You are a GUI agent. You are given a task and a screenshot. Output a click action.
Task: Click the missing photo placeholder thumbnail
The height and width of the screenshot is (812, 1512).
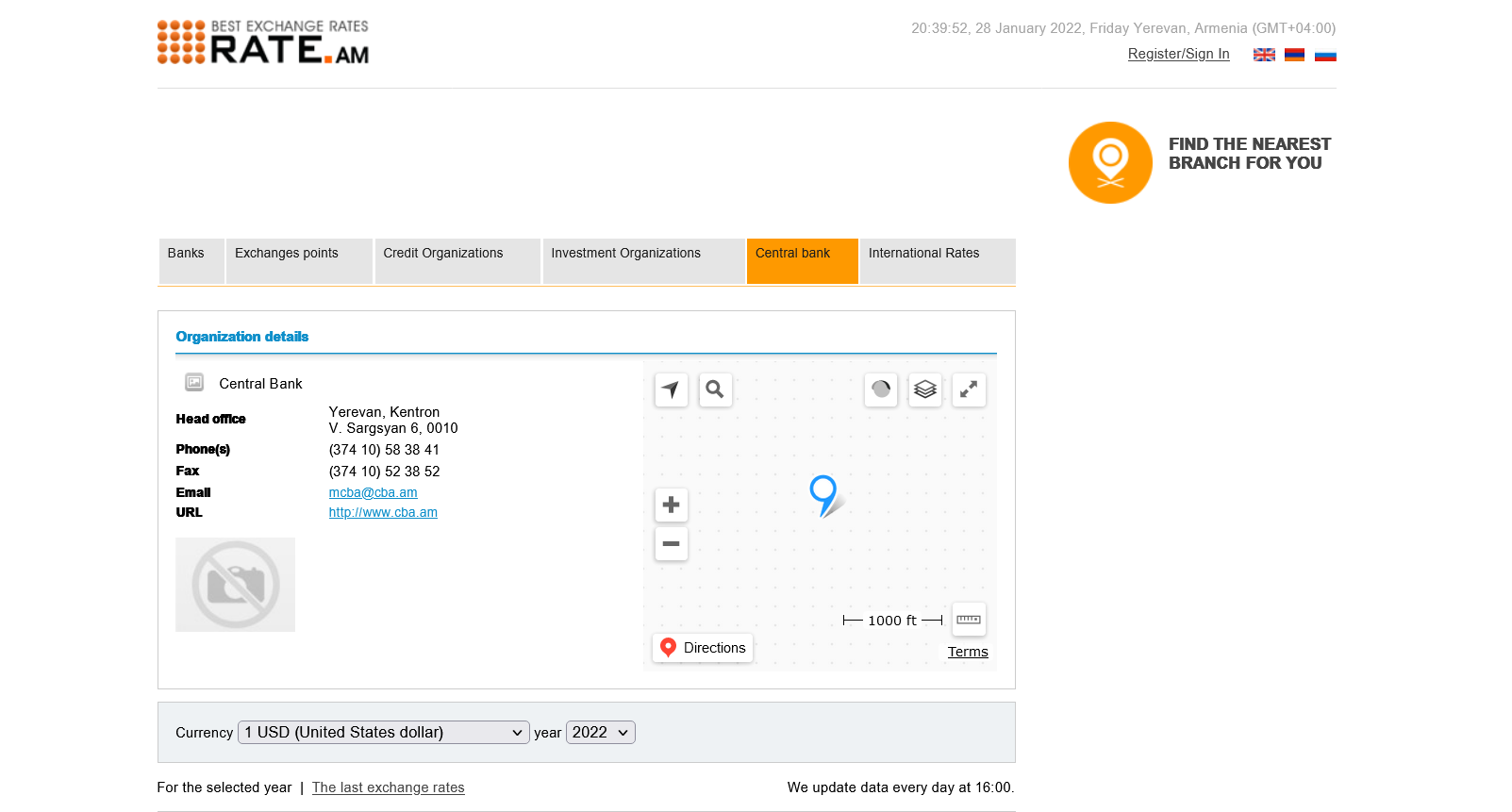(x=235, y=585)
